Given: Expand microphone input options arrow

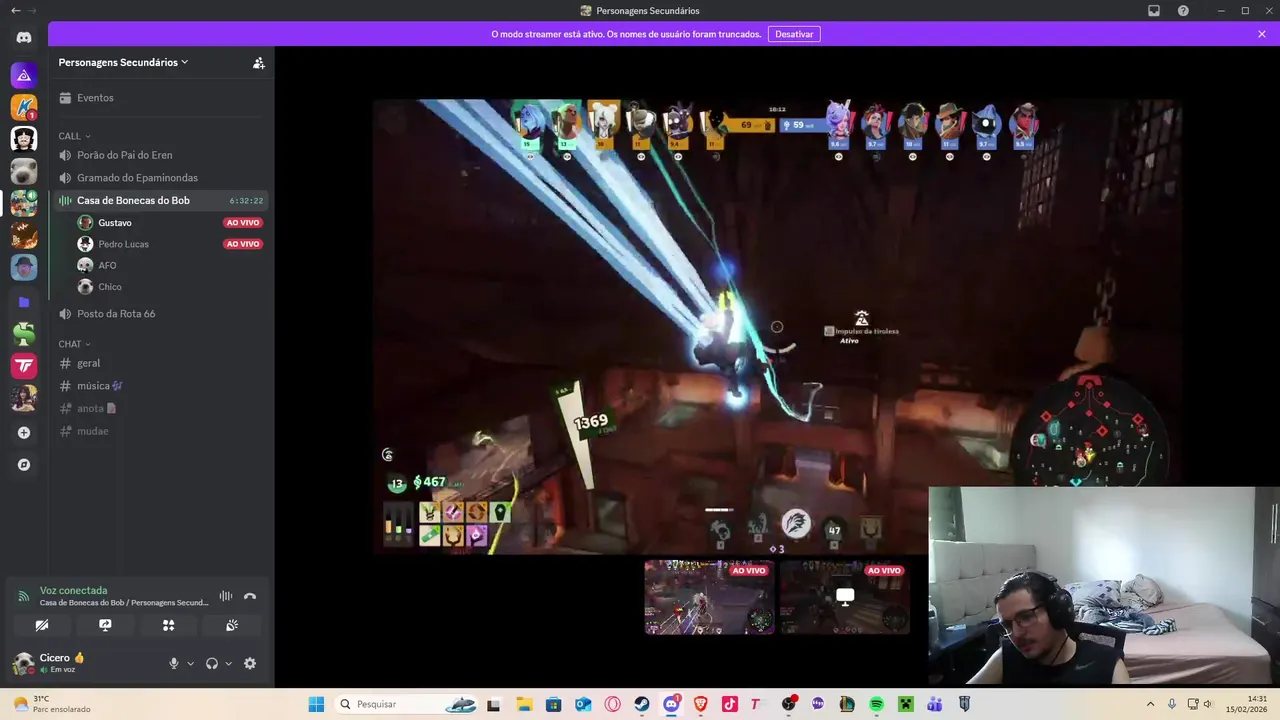Looking at the screenshot, I should pos(190,663).
